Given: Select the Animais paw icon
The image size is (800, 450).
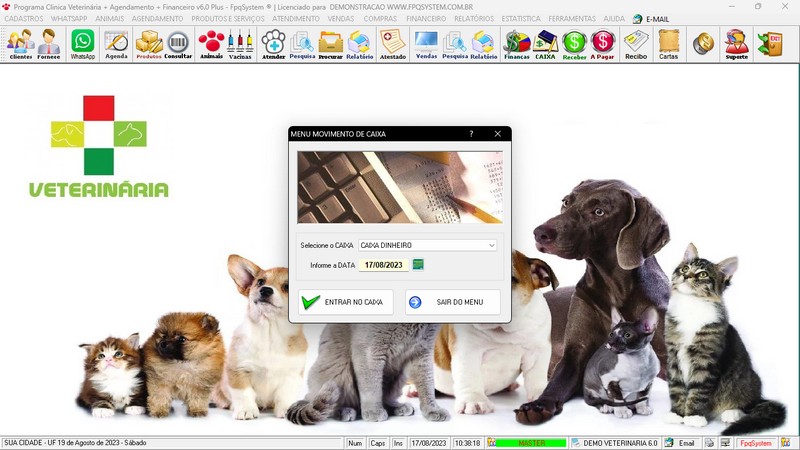Looking at the screenshot, I should [211, 44].
